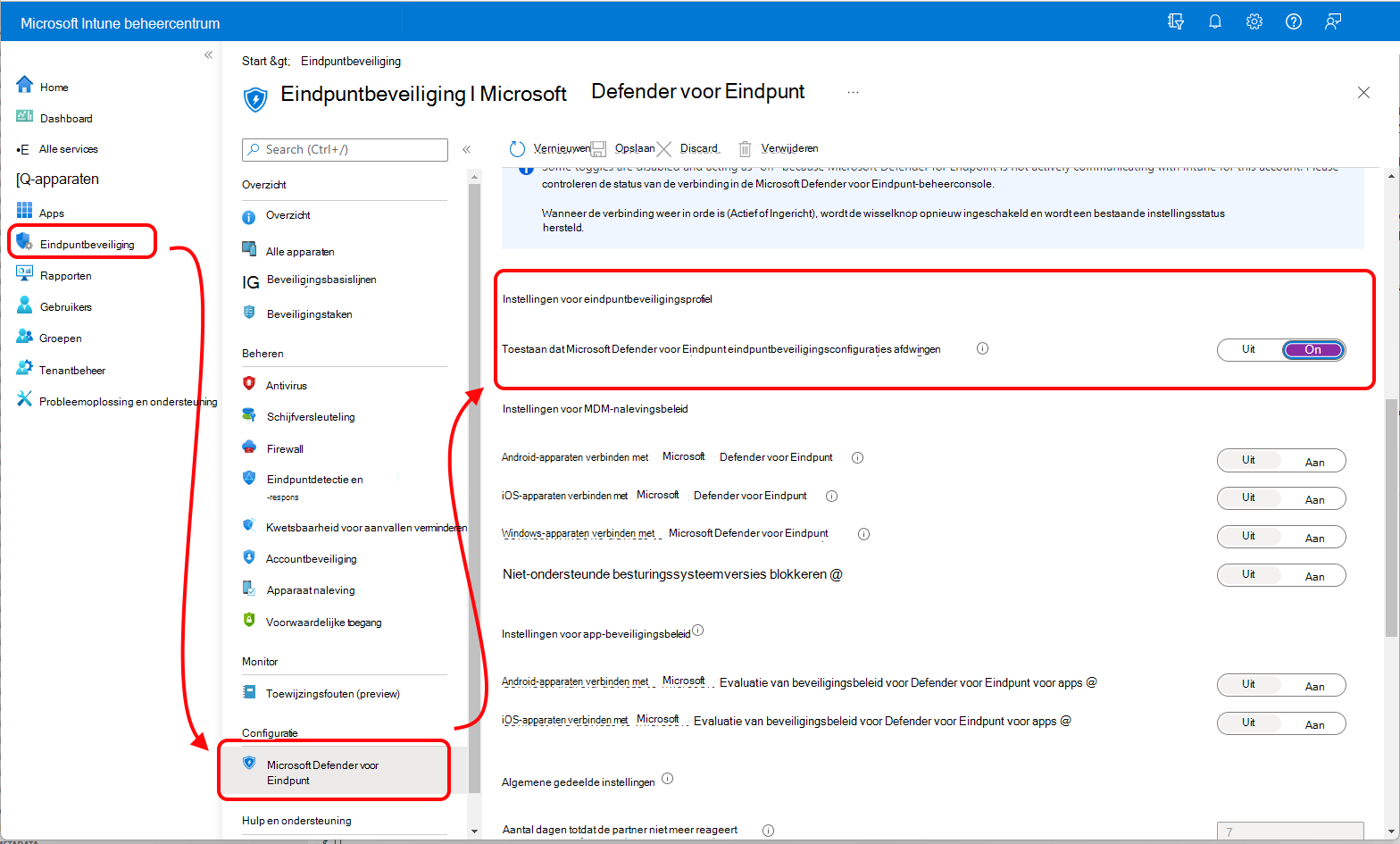Image resolution: width=1400 pixels, height=844 pixels.
Task: Show info for Windows-apparaten connection setting
Action: tap(863, 534)
